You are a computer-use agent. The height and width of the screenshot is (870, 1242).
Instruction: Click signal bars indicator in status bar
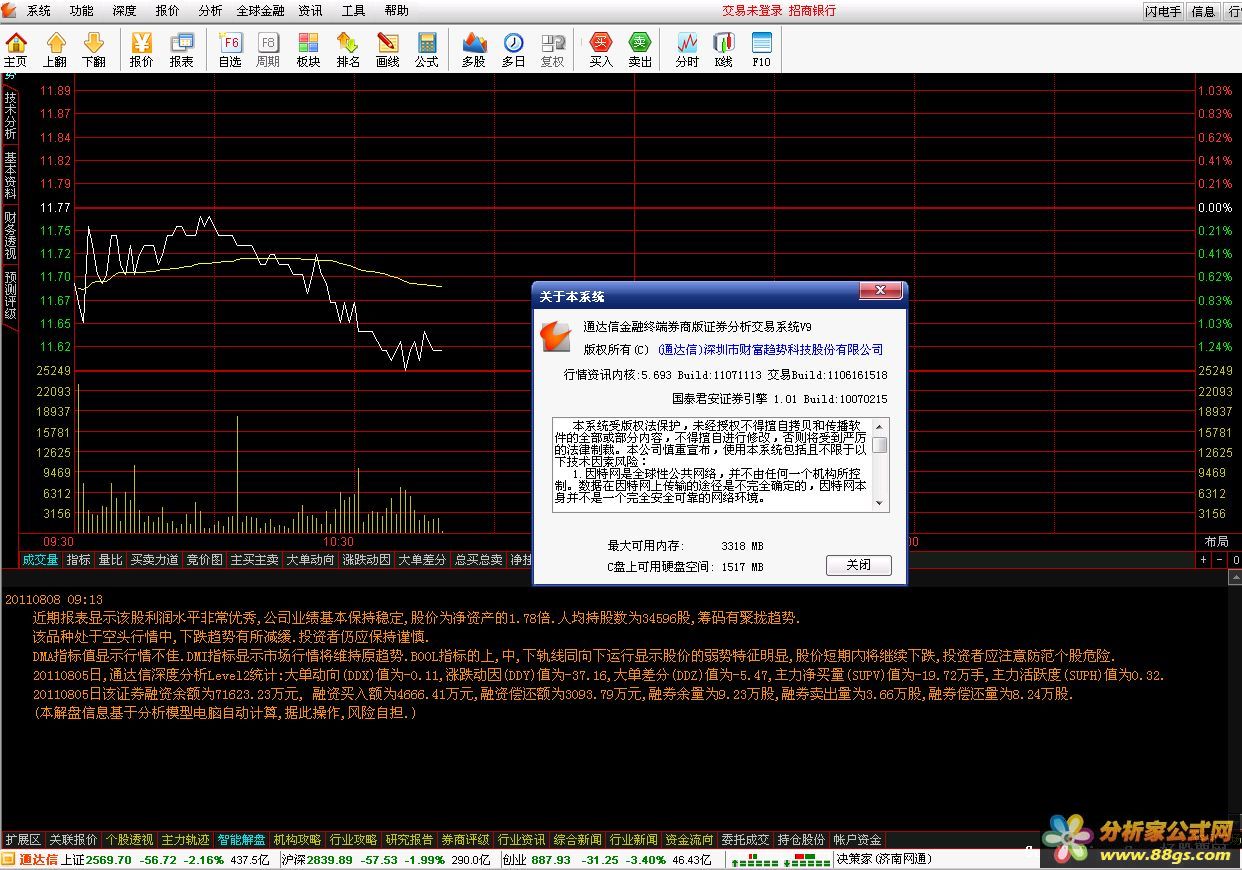click(x=780, y=860)
